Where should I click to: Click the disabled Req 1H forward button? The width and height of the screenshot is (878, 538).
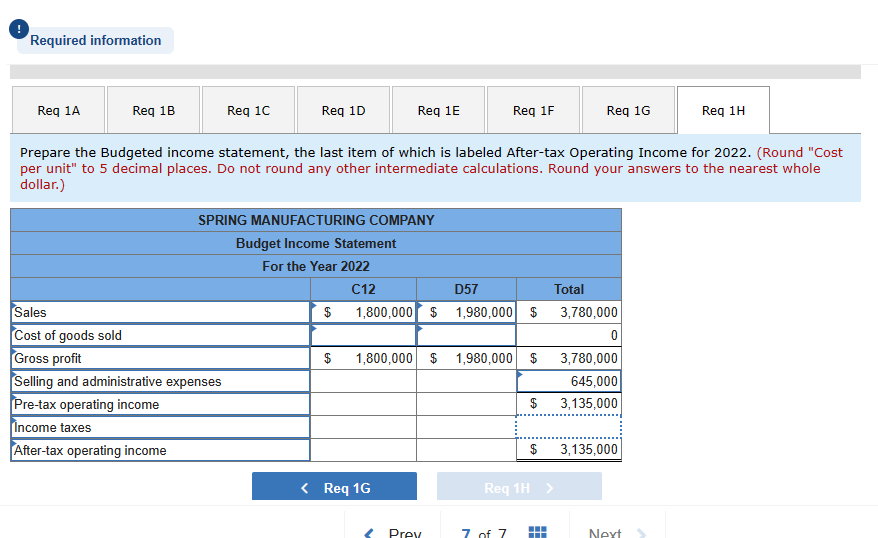[x=519, y=486]
